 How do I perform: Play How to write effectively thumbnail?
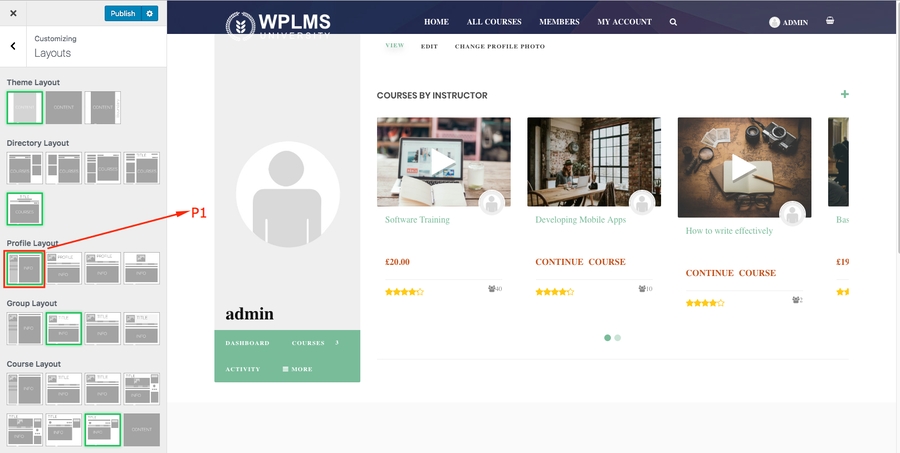744,168
